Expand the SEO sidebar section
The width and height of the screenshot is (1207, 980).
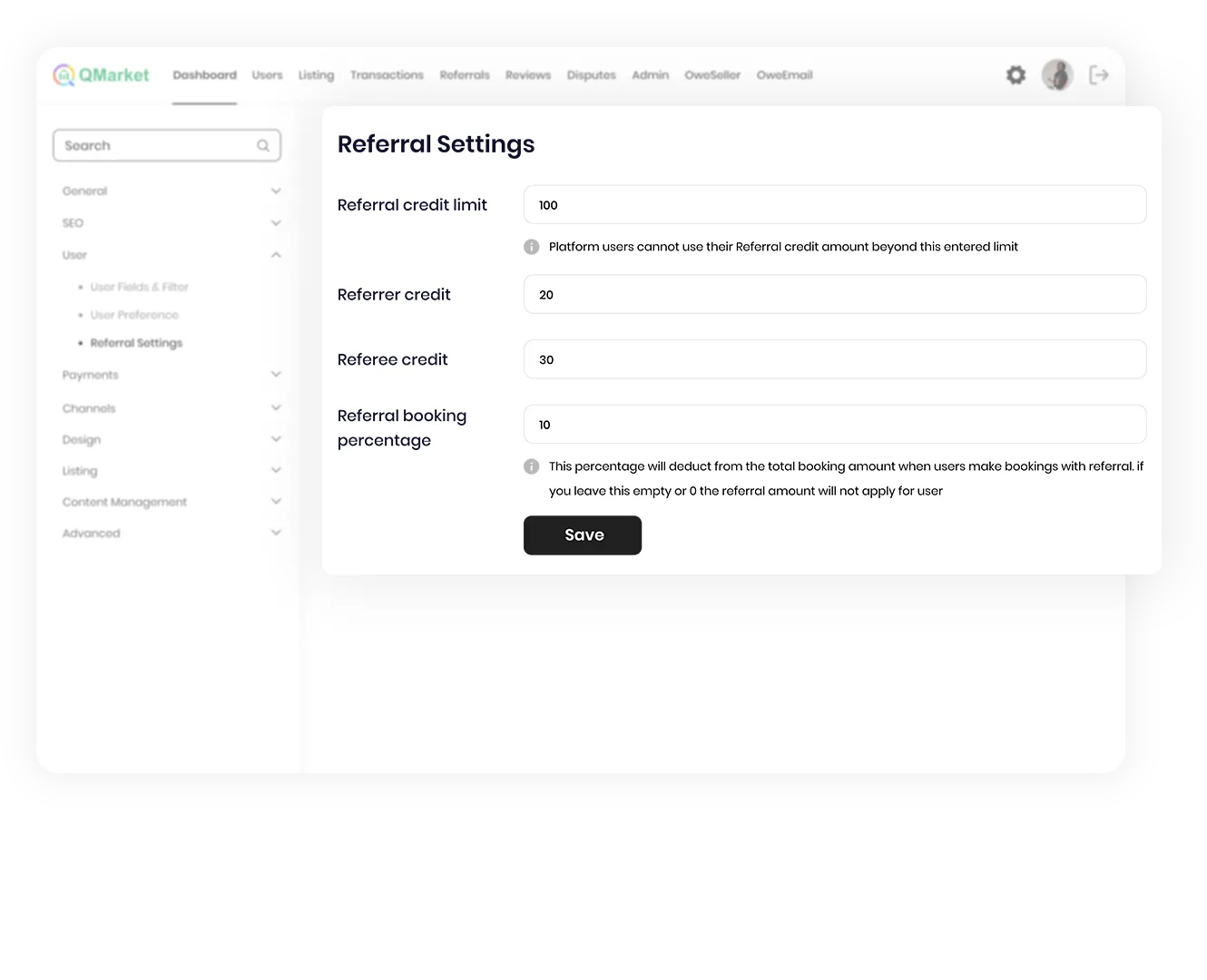[276, 223]
